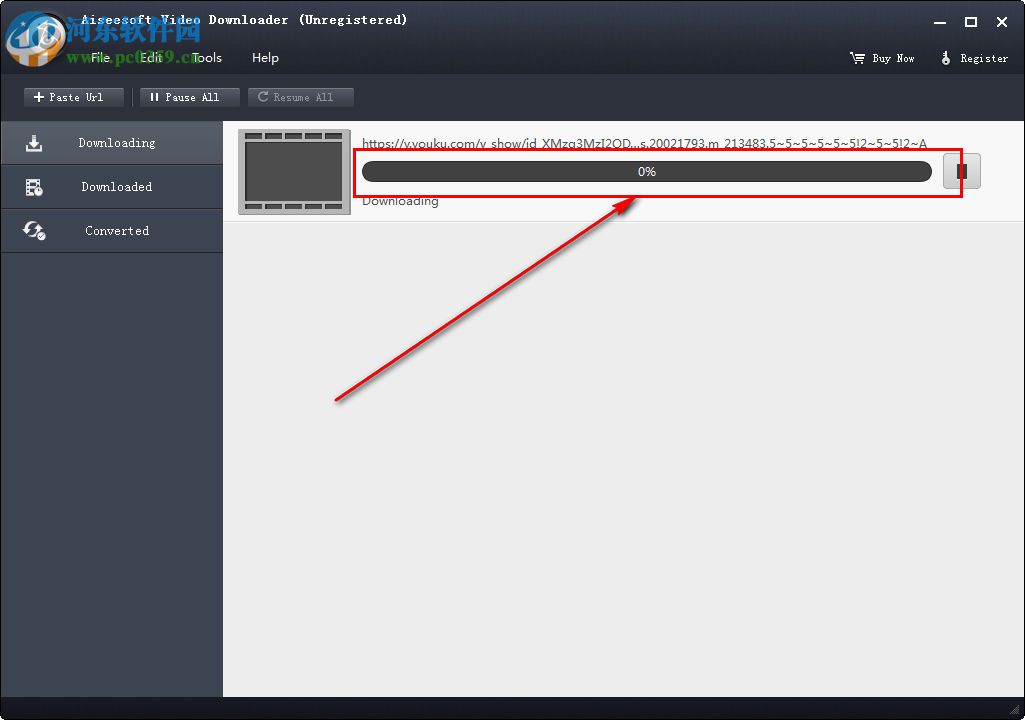
Task: Select the film strip video thumbnail
Action: [294, 171]
